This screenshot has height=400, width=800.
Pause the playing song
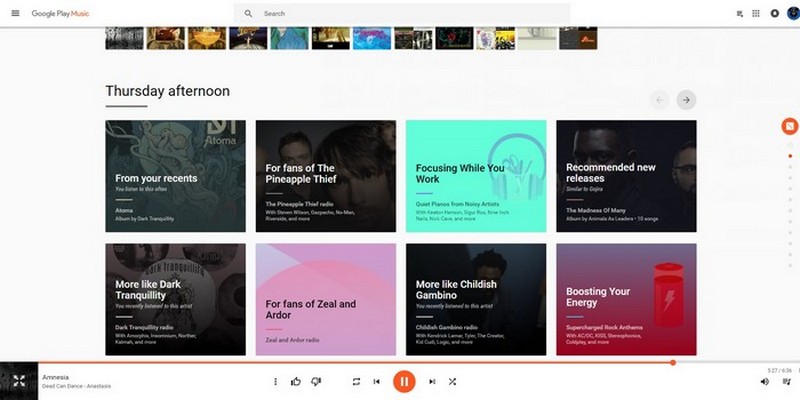[404, 382]
